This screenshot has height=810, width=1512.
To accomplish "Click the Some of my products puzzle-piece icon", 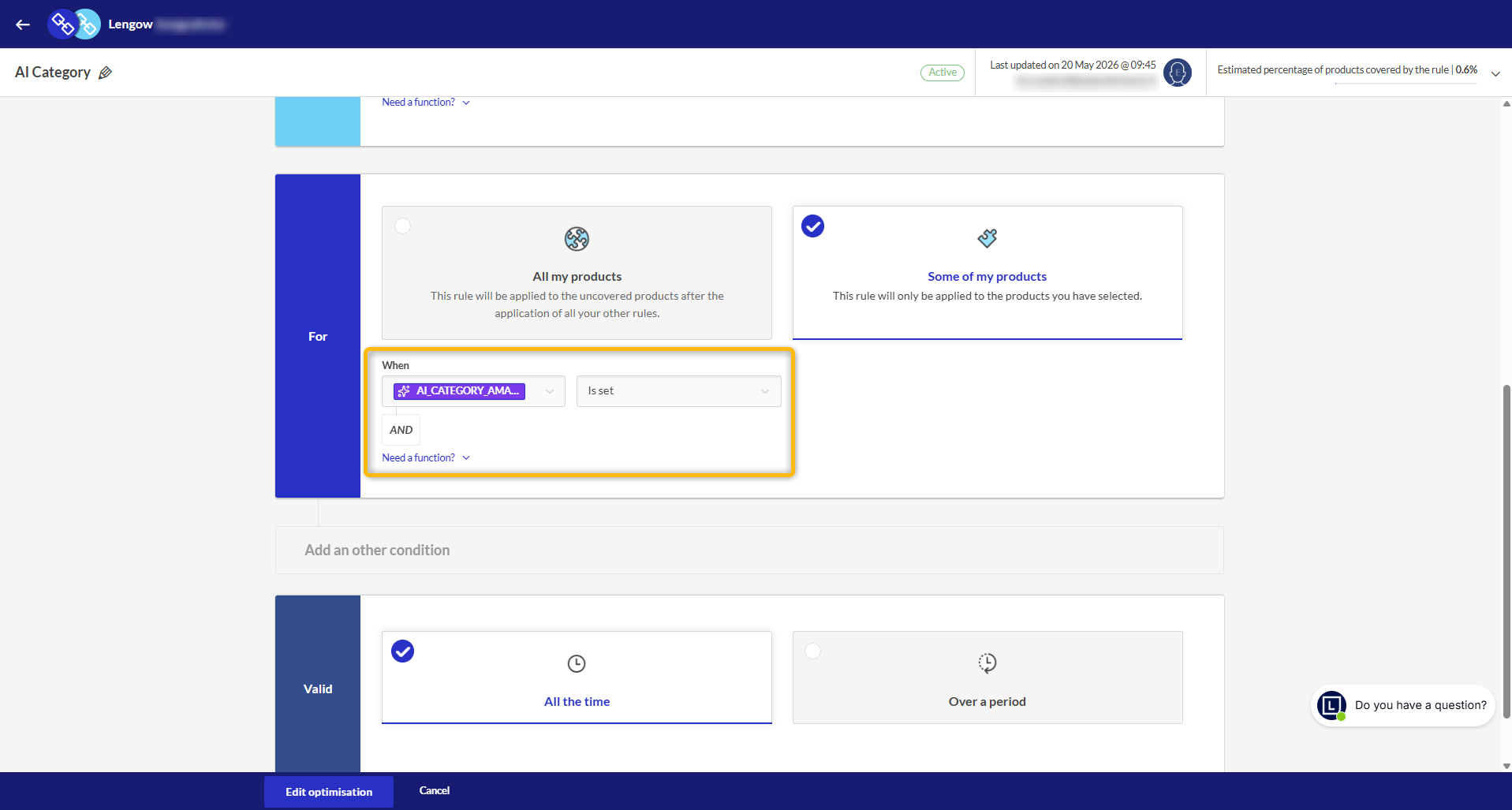I will point(987,237).
